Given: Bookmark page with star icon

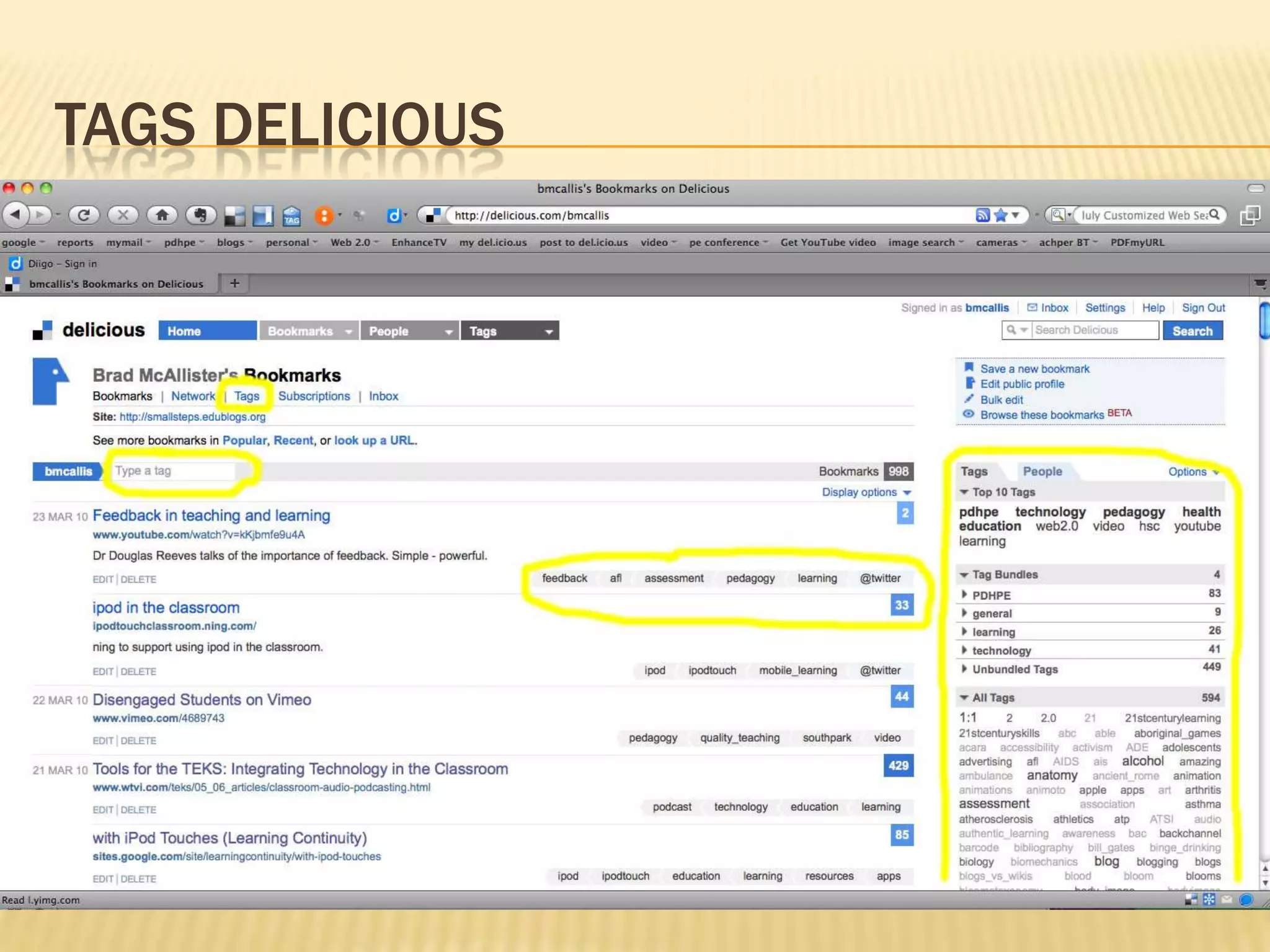Looking at the screenshot, I should [x=1000, y=215].
